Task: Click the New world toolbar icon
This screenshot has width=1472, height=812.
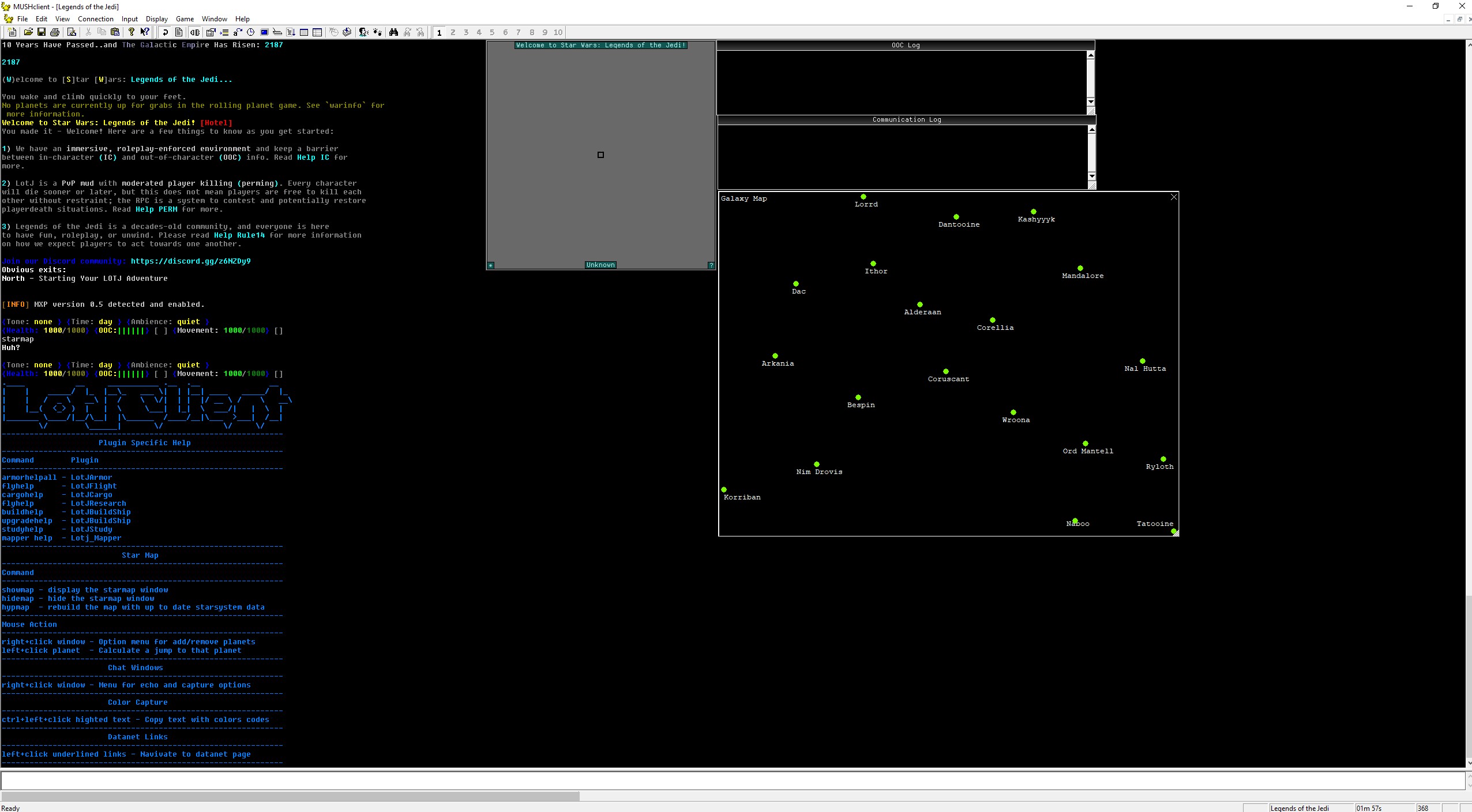Action: pos(12,32)
